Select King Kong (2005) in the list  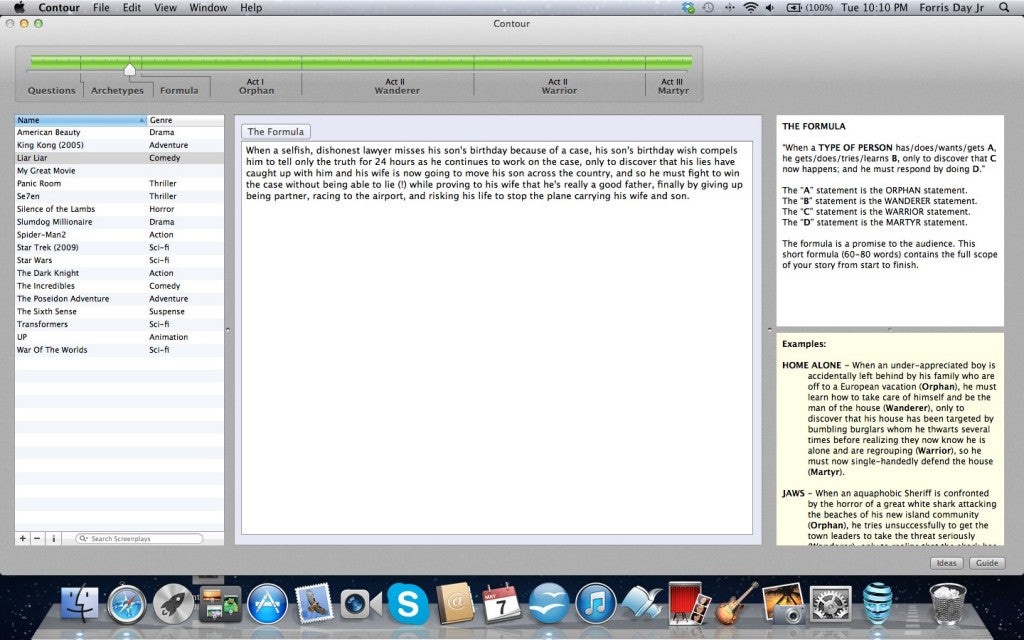click(119, 145)
